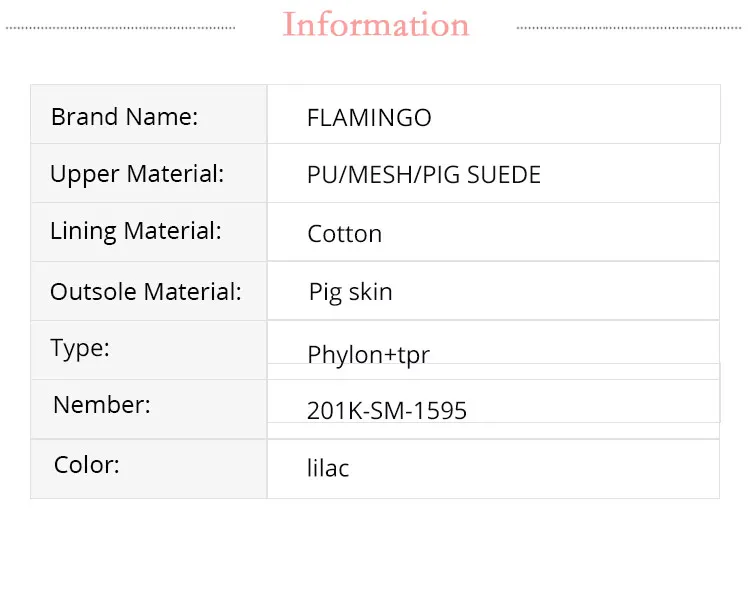
Task: Click the Phylon+tpr value
Action: point(368,354)
